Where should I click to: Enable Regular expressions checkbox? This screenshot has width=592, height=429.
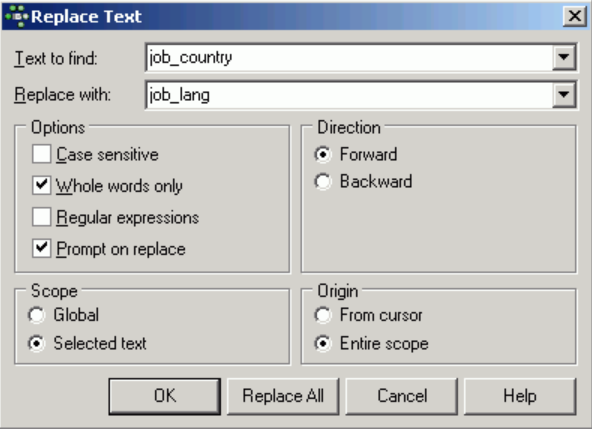(42, 217)
